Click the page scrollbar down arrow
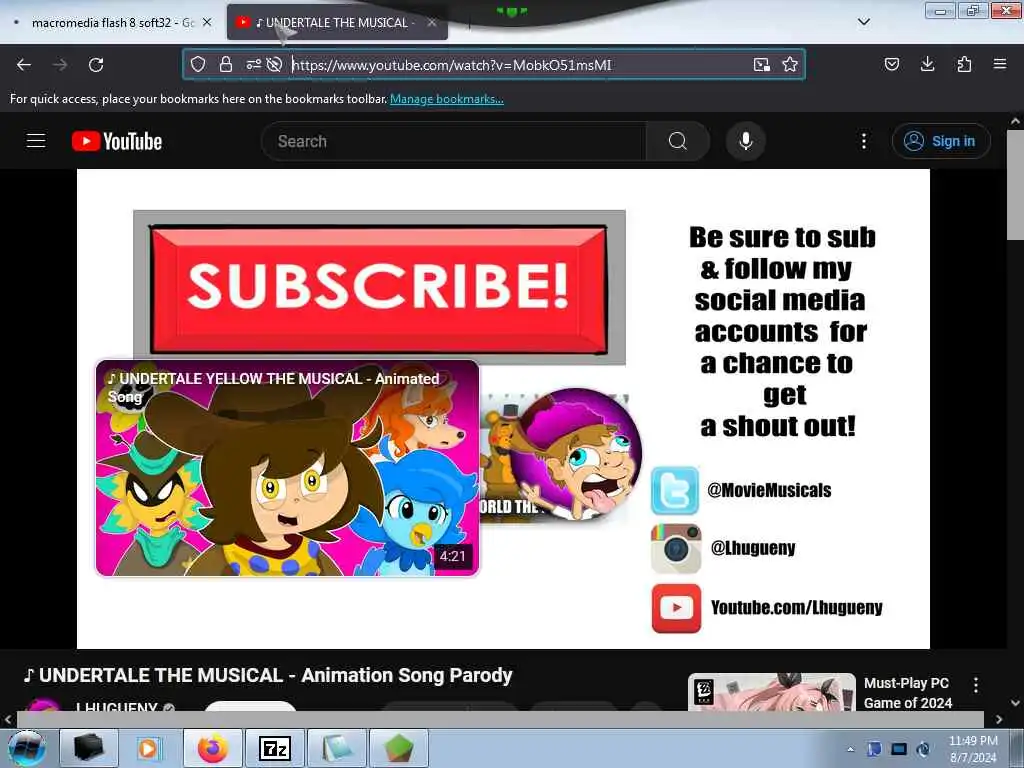This screenshot has height=768, width=1024. [x=1015, y=703]
